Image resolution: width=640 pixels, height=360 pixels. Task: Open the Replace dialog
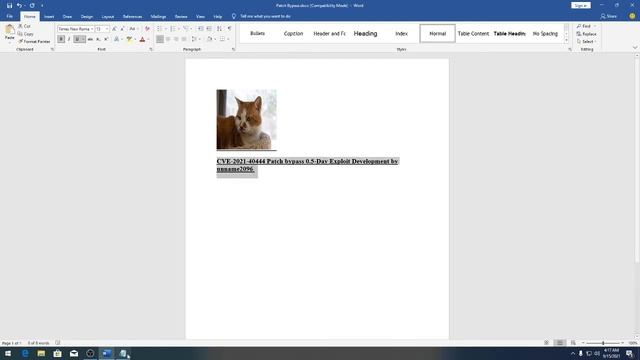[587, 34]
